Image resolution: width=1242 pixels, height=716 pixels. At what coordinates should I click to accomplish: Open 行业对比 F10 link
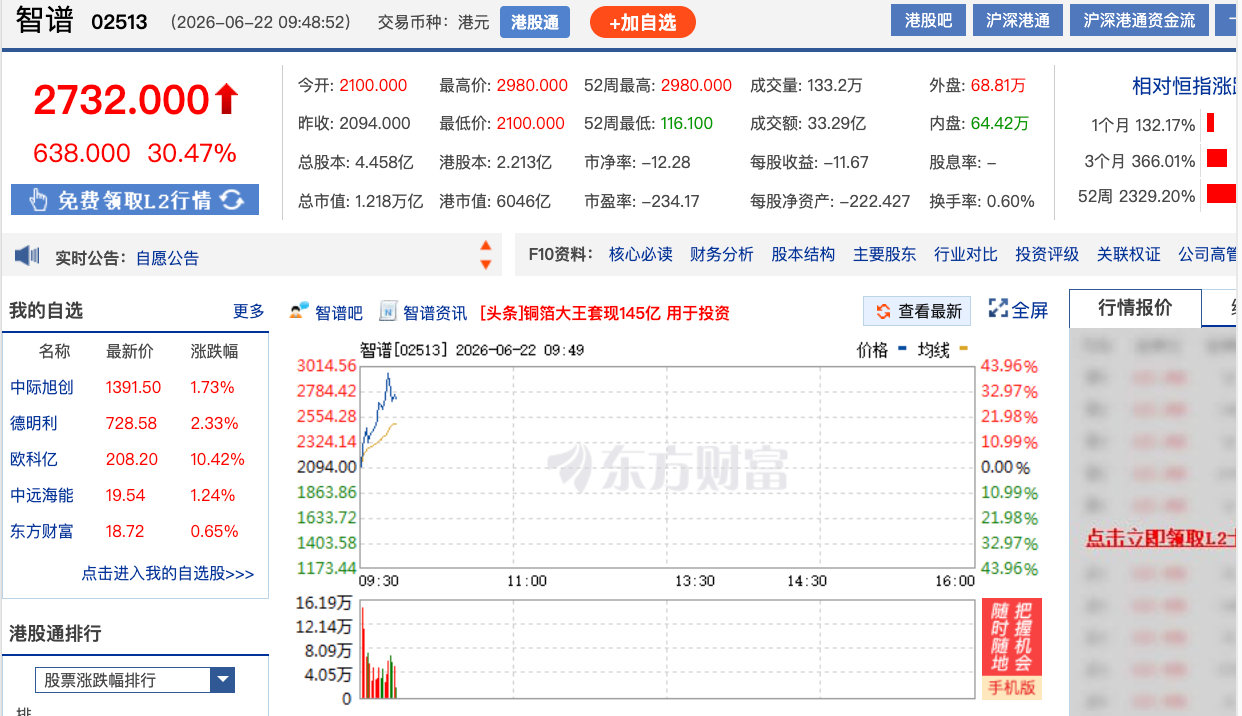pos(965,254)
